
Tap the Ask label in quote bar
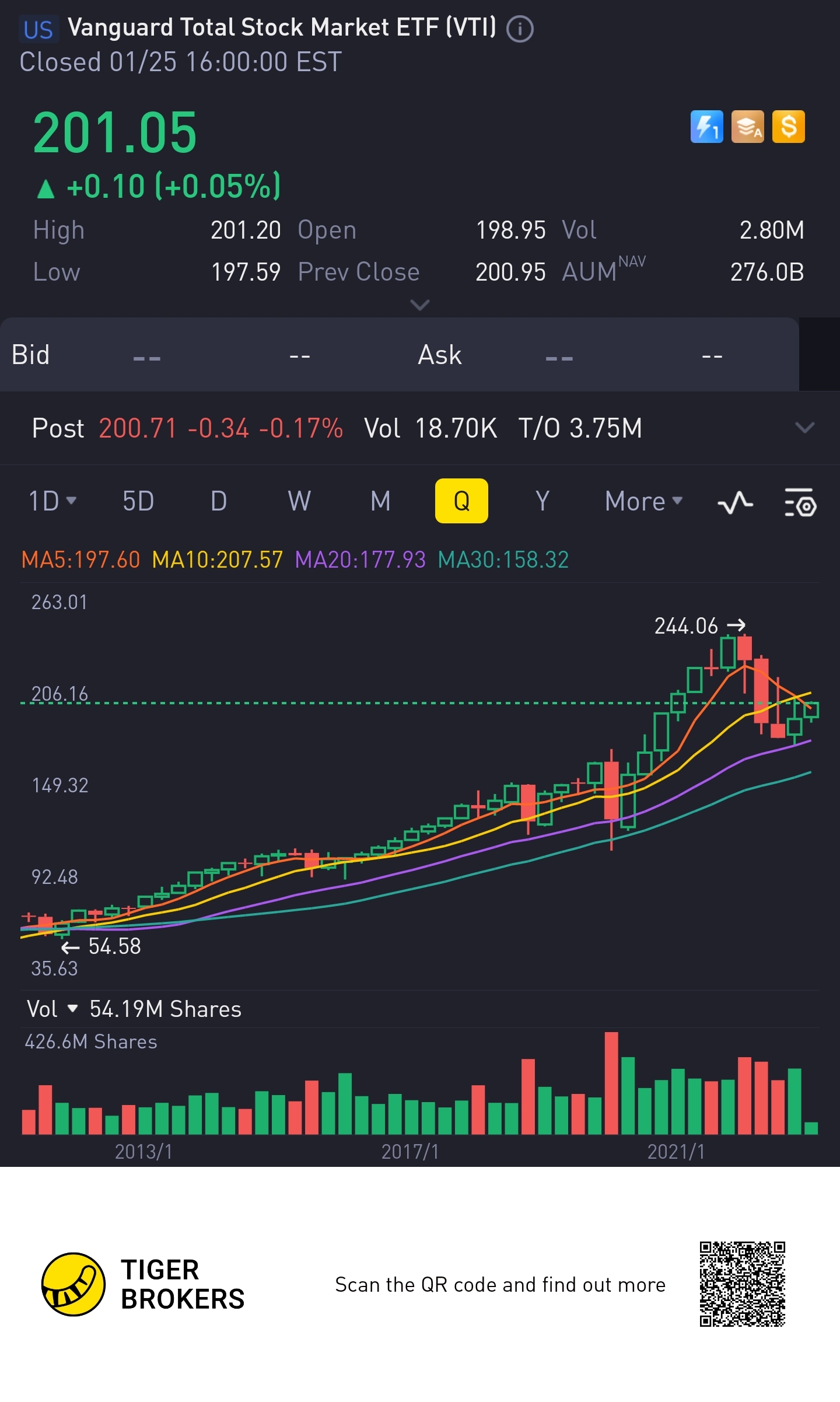pos(440,355)
